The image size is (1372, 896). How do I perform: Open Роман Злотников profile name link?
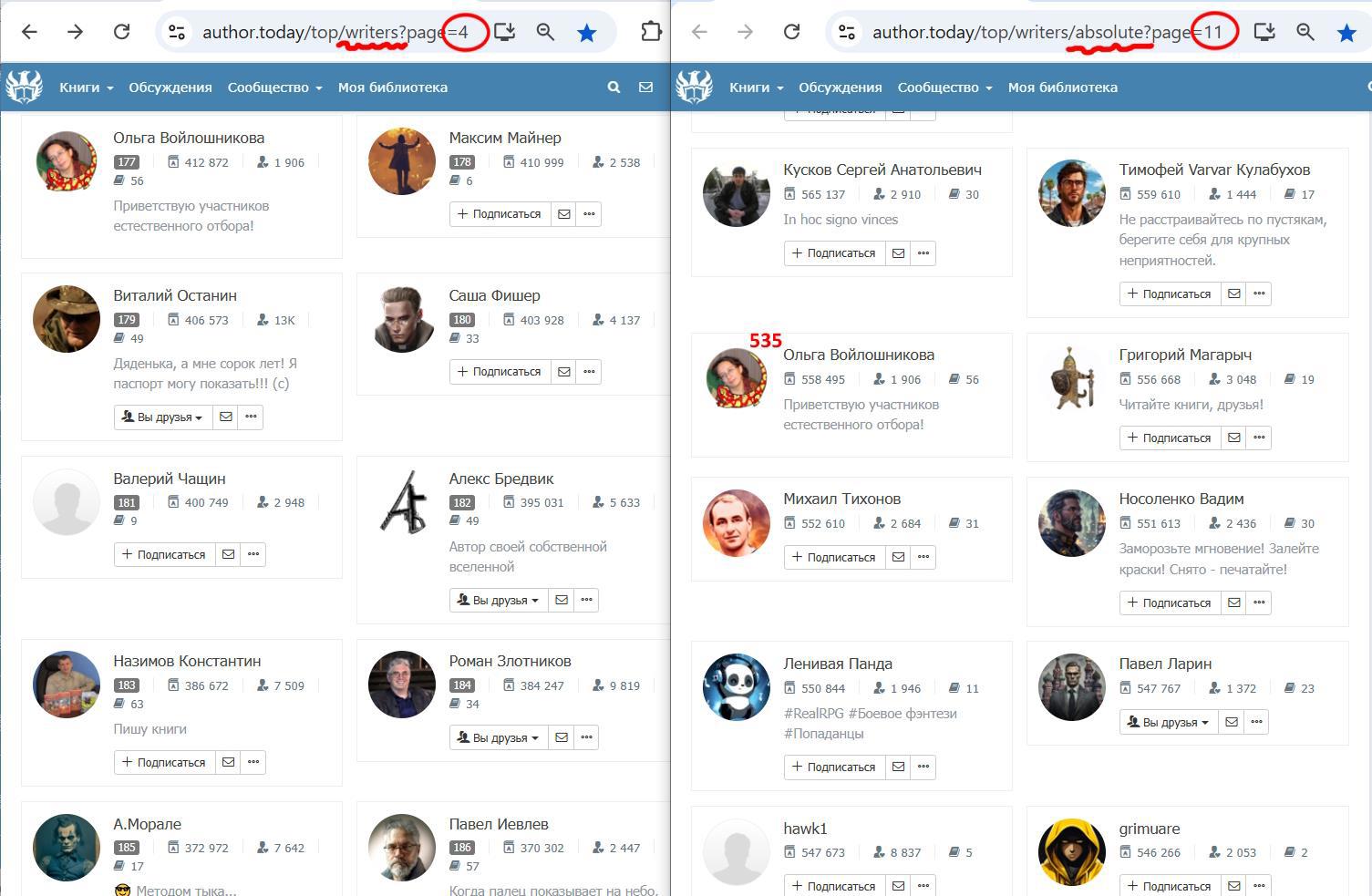[x=511, y=661]
